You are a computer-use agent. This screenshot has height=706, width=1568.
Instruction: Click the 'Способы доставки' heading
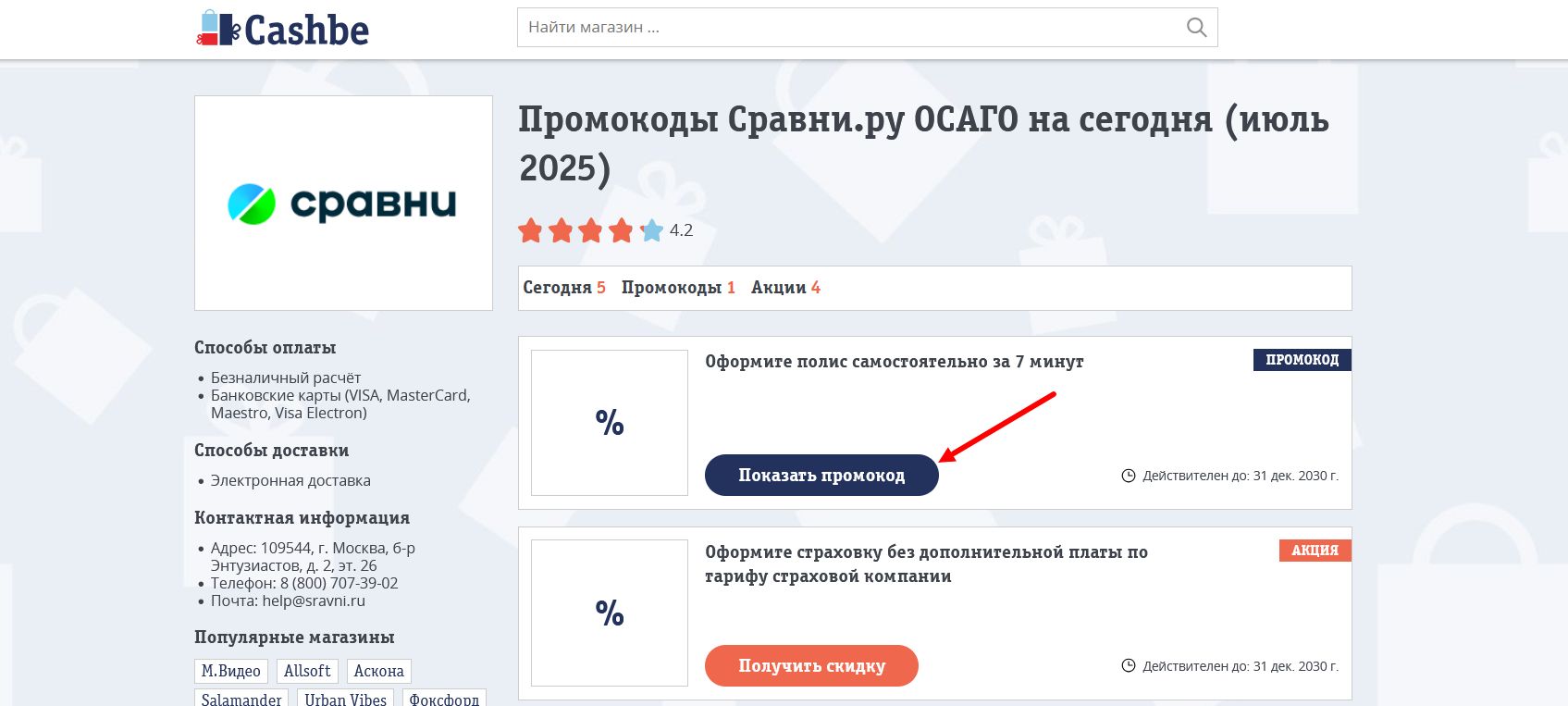click(271, 451)
